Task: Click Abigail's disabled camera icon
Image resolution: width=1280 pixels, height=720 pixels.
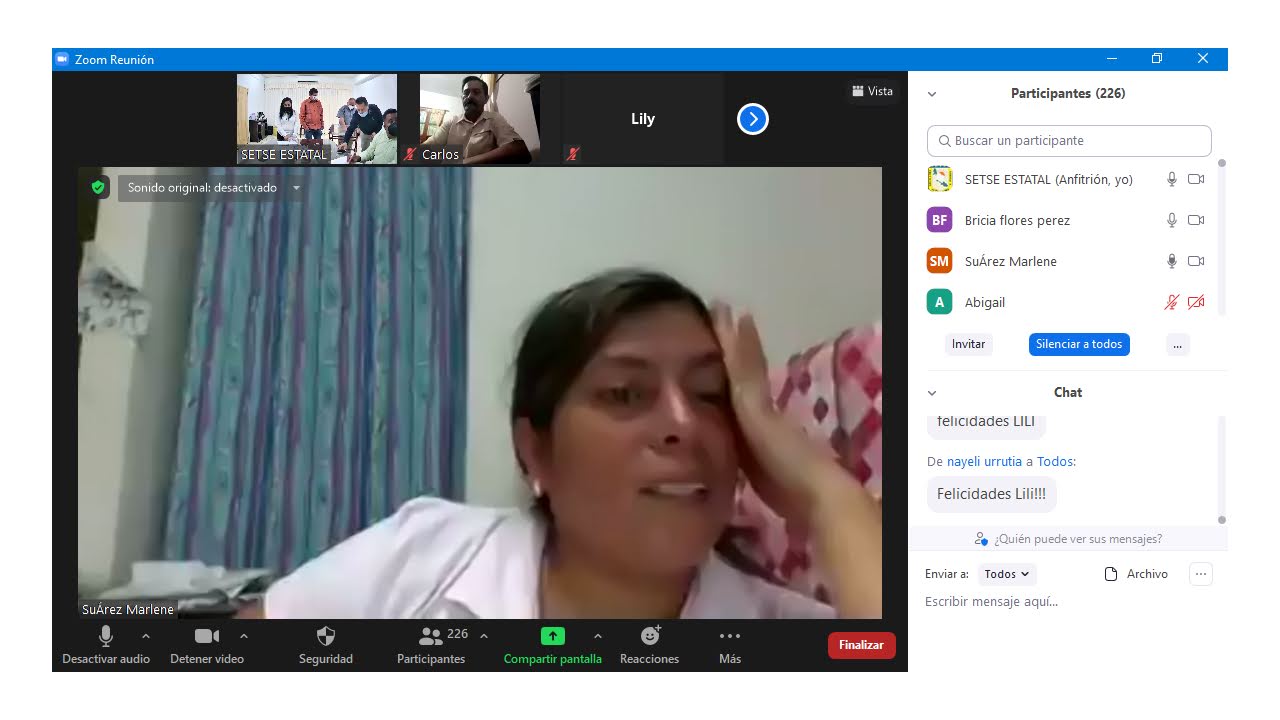Action: pyautogui.click(x=1196, y=302)
